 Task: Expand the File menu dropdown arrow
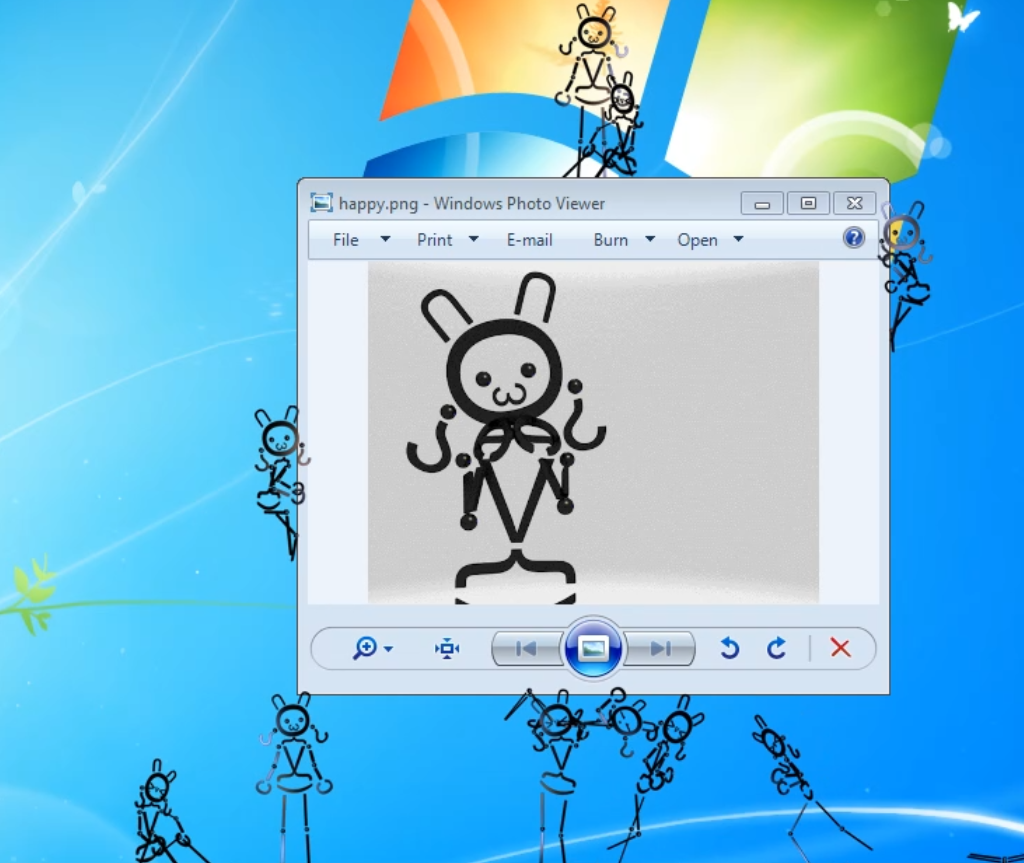click(385, 239)
